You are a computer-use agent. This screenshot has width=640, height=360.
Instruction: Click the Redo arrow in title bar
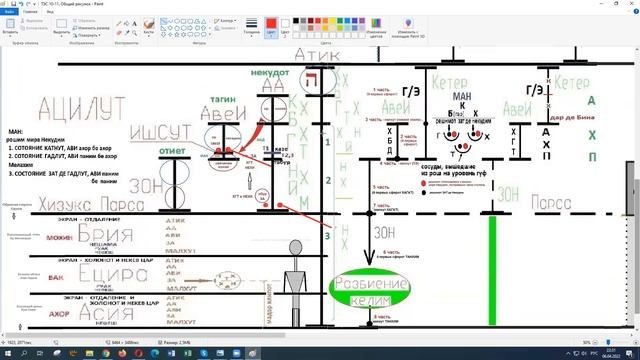pyautogui.click(x=29, y=4)
